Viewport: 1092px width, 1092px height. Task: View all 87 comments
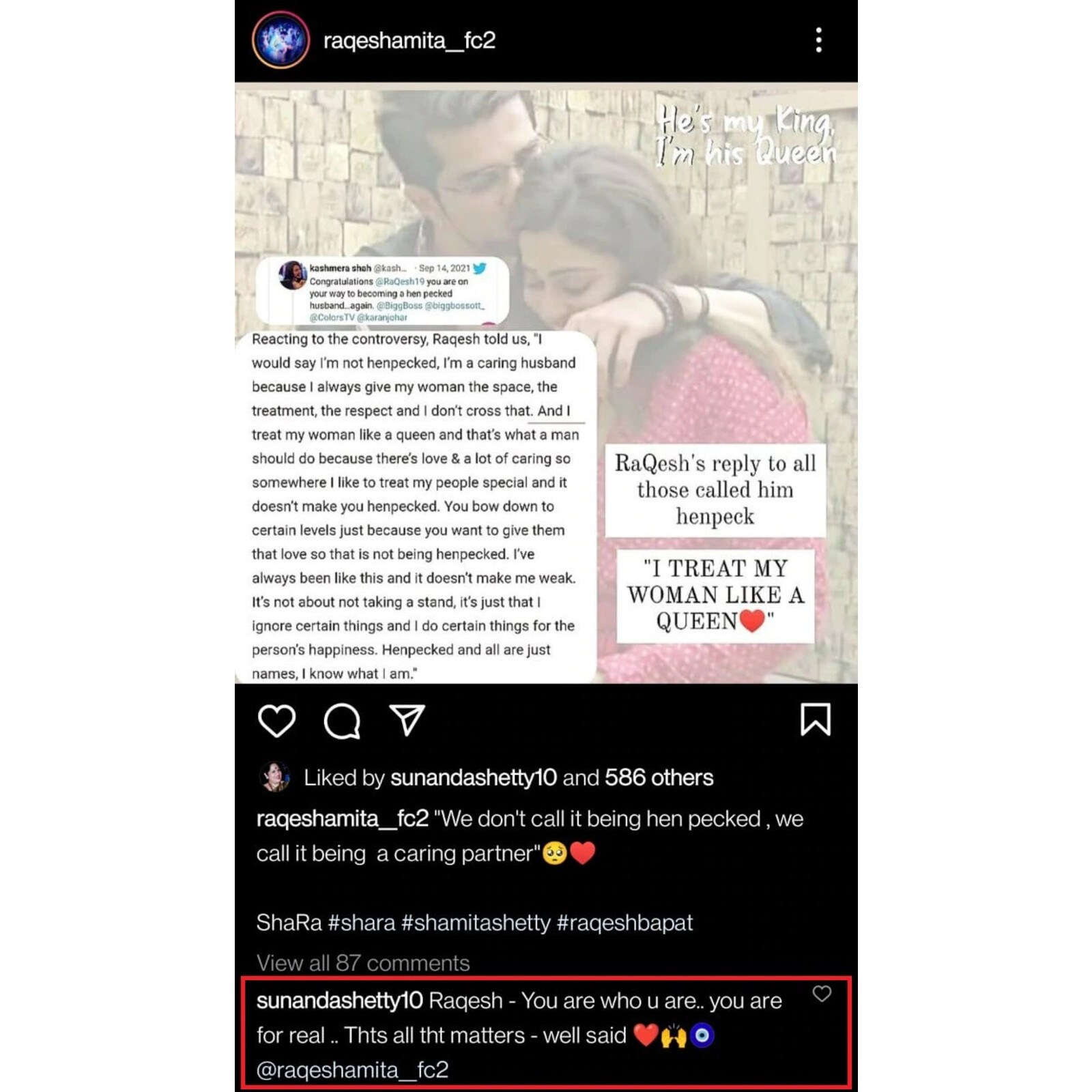pos(363,963)
